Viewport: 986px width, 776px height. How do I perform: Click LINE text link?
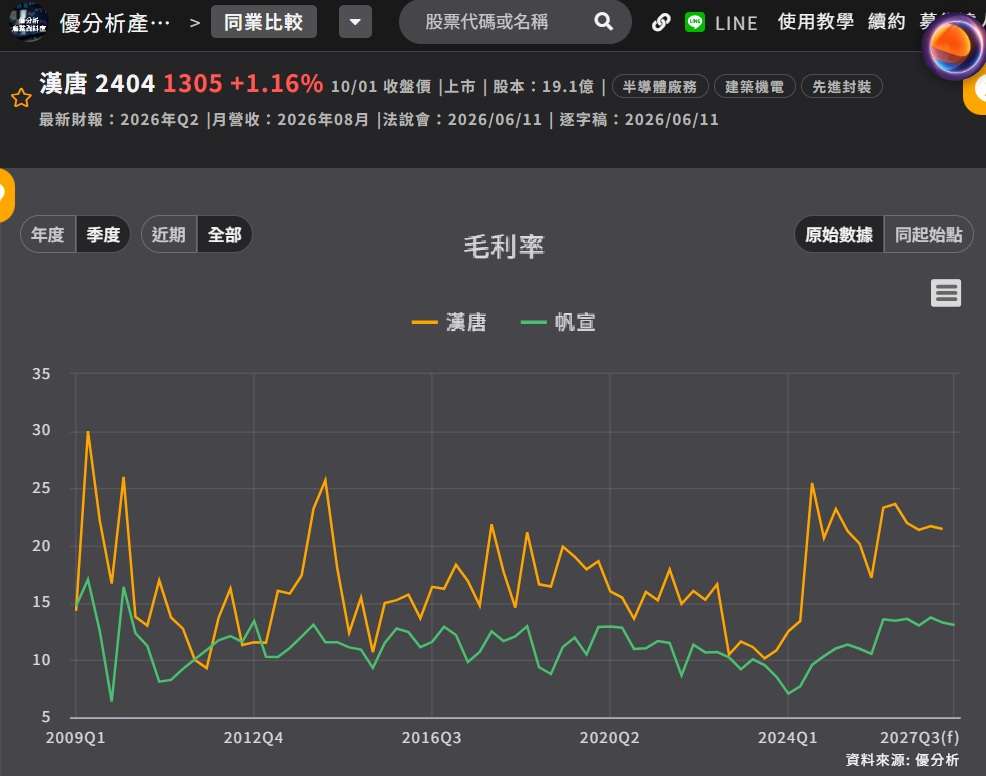coord(736,23)
